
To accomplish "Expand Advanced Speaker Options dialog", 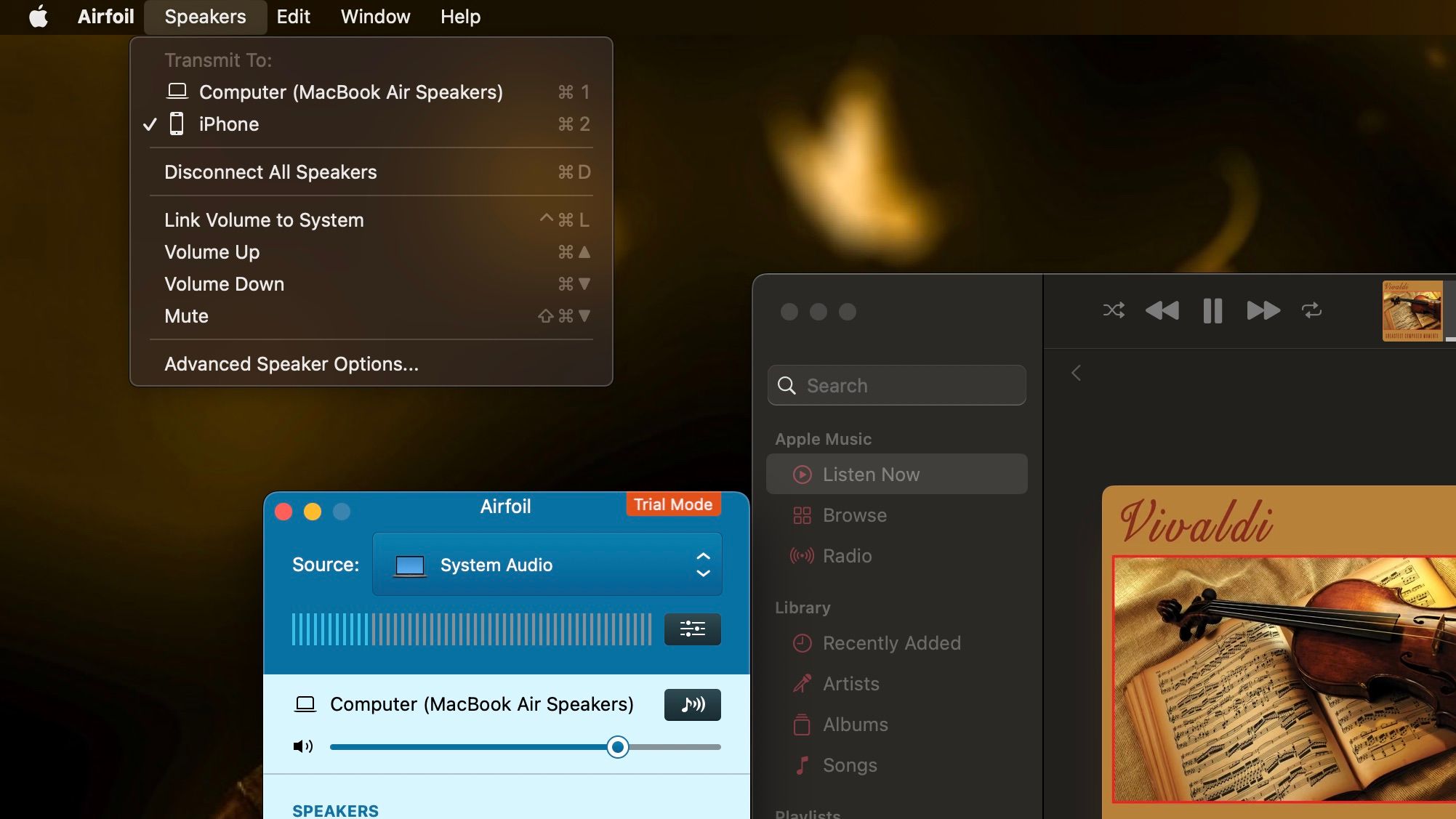I will click(x=291, y=363).
